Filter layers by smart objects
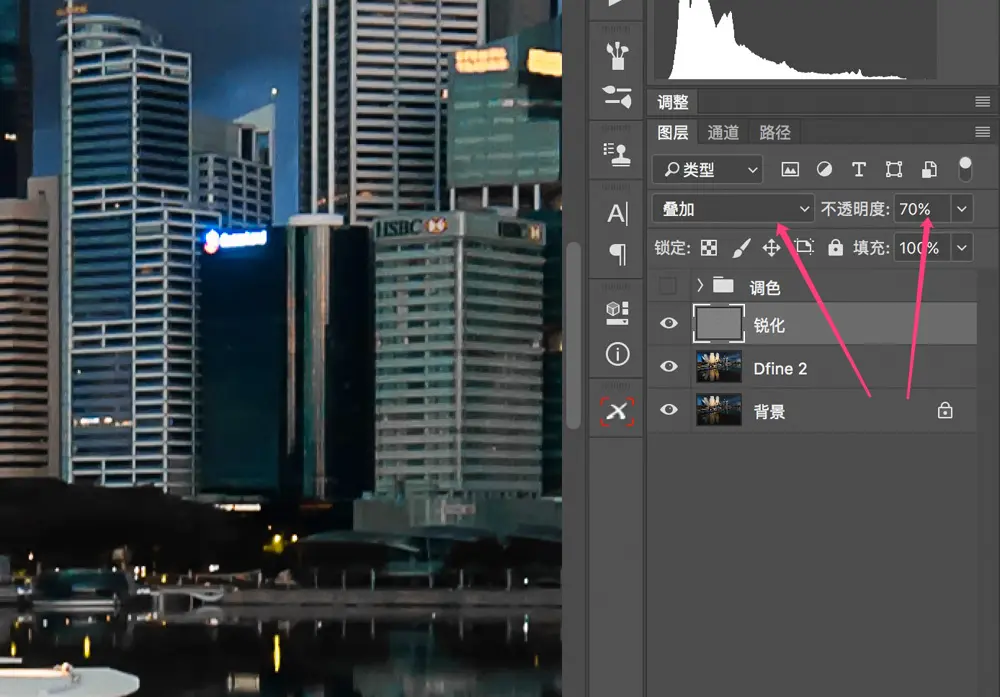The width and height of the screenshot is (1000, 697). tap(929, 169)
